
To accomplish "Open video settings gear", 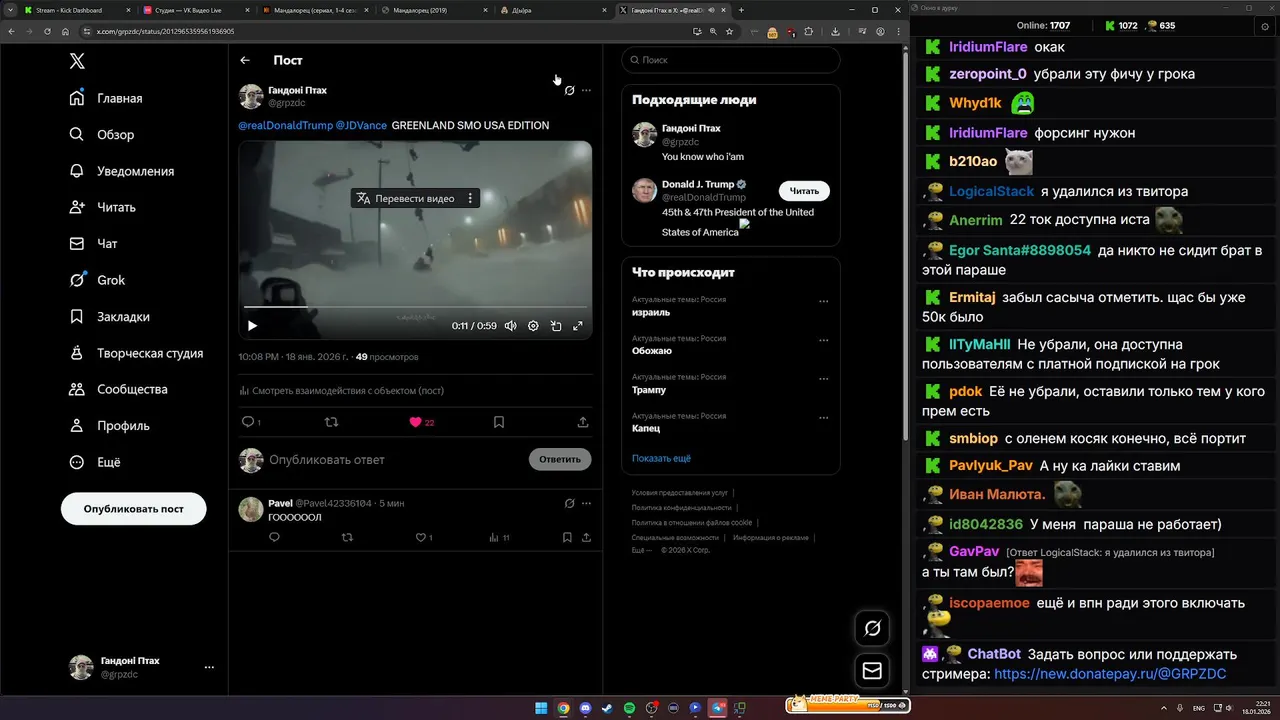I will [533, 325].
